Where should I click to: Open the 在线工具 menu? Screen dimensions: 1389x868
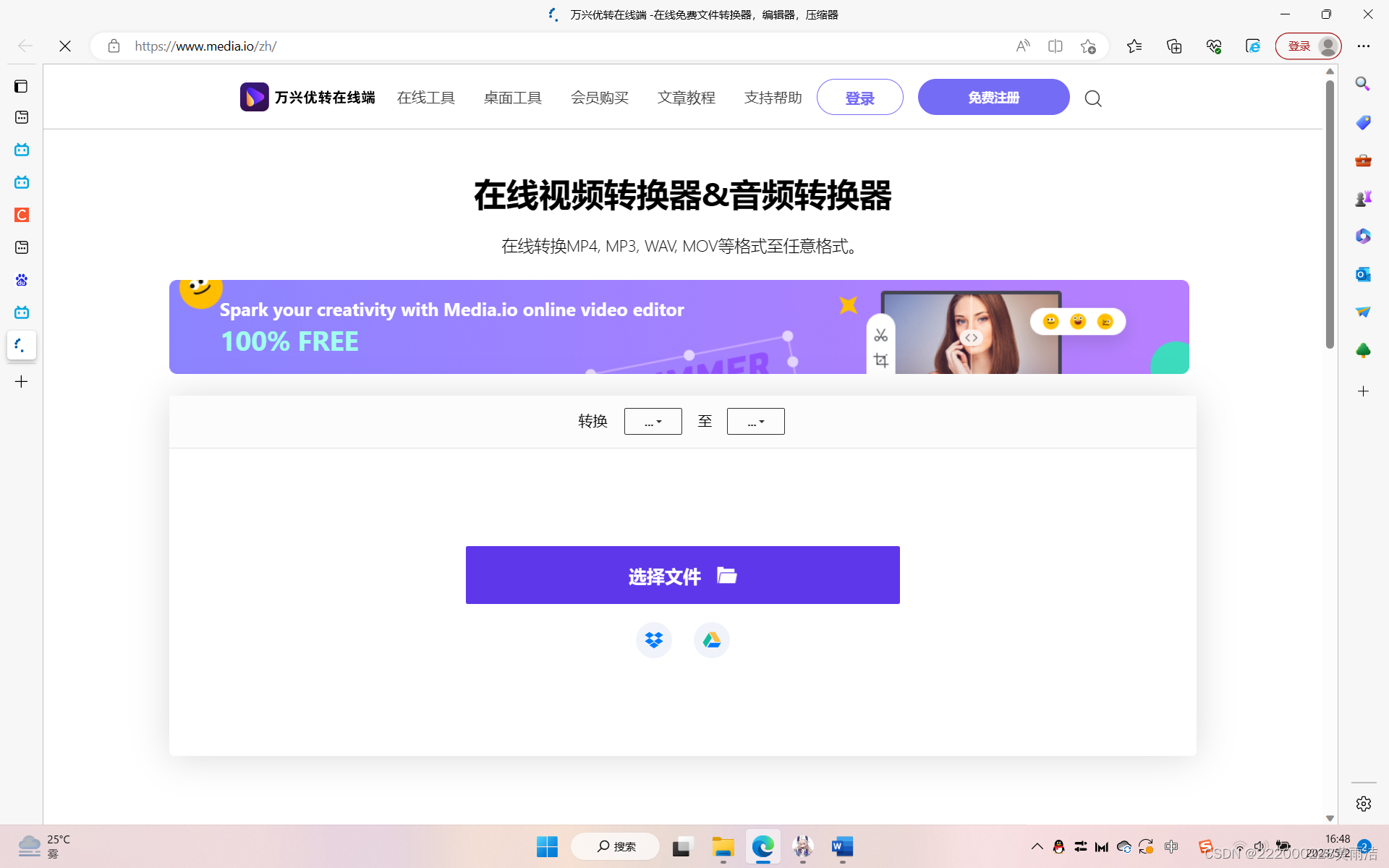pyautogui.click(x=425, y=98)
